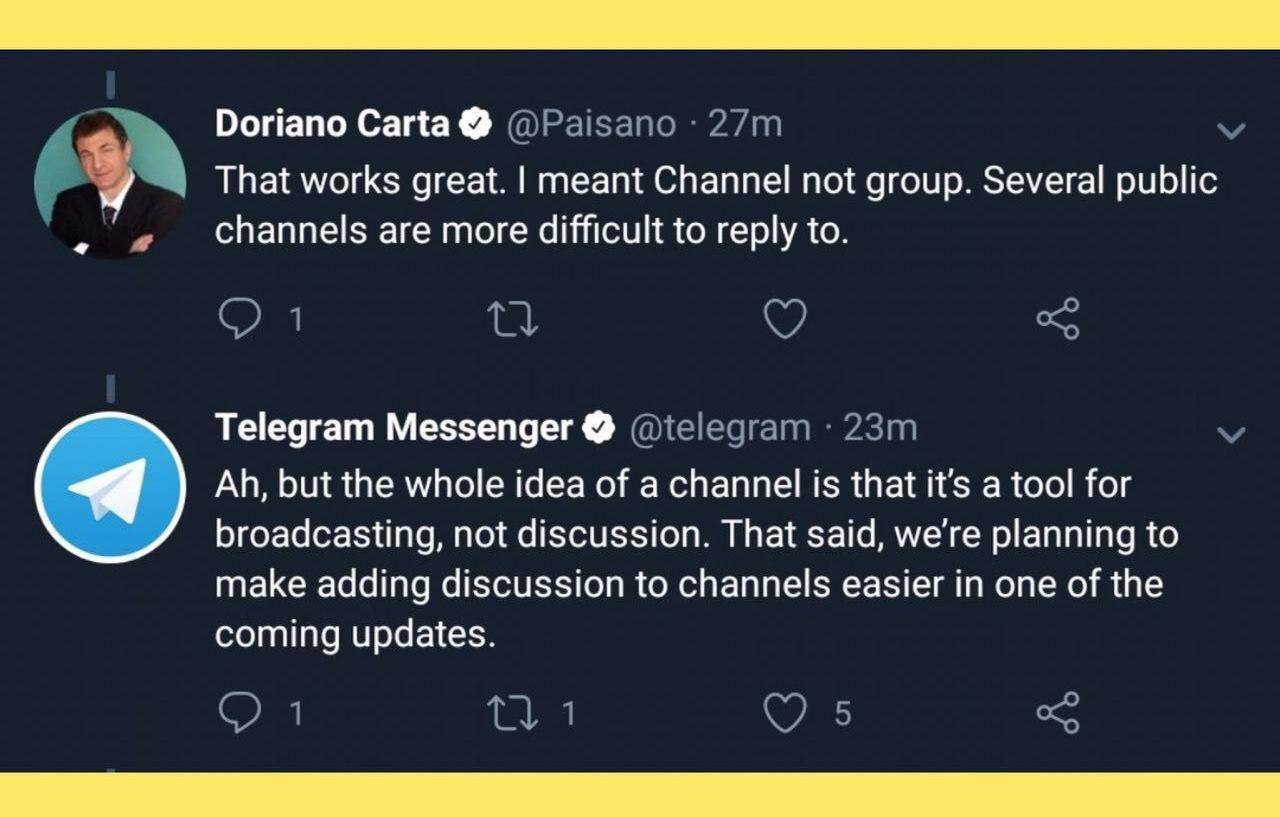
Task: Open Doriano Carta tweet options chevron
Action: click(x=1231, y=131)
